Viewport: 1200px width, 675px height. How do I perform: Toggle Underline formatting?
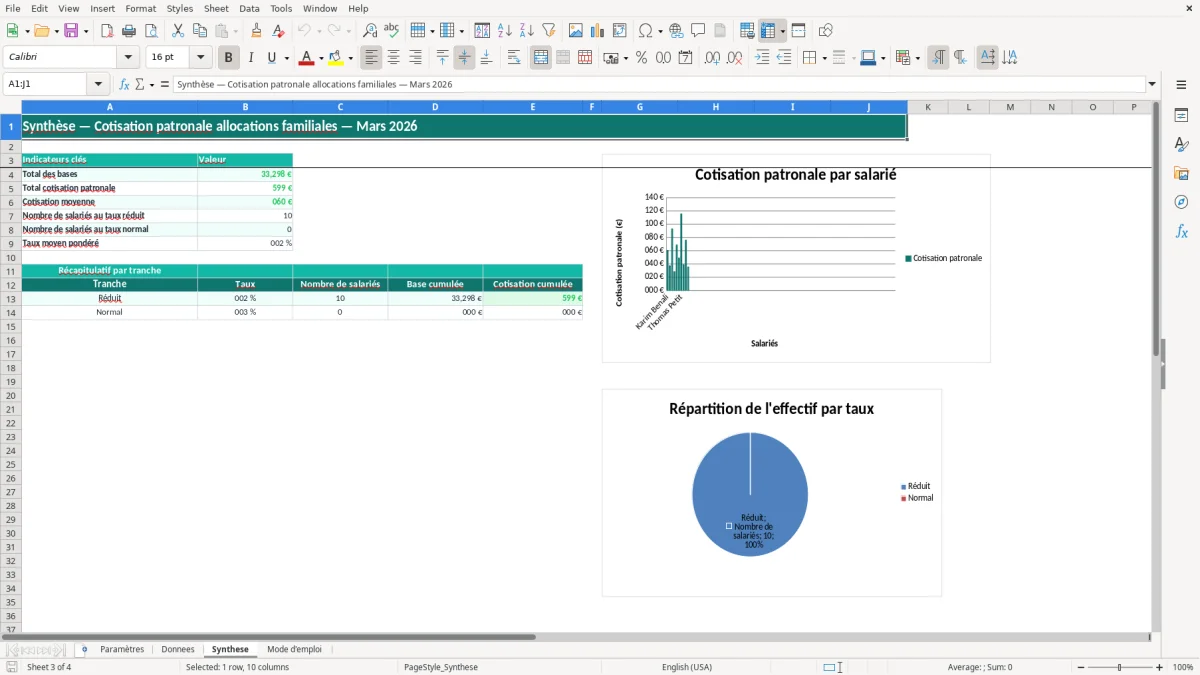coord(271,58)
